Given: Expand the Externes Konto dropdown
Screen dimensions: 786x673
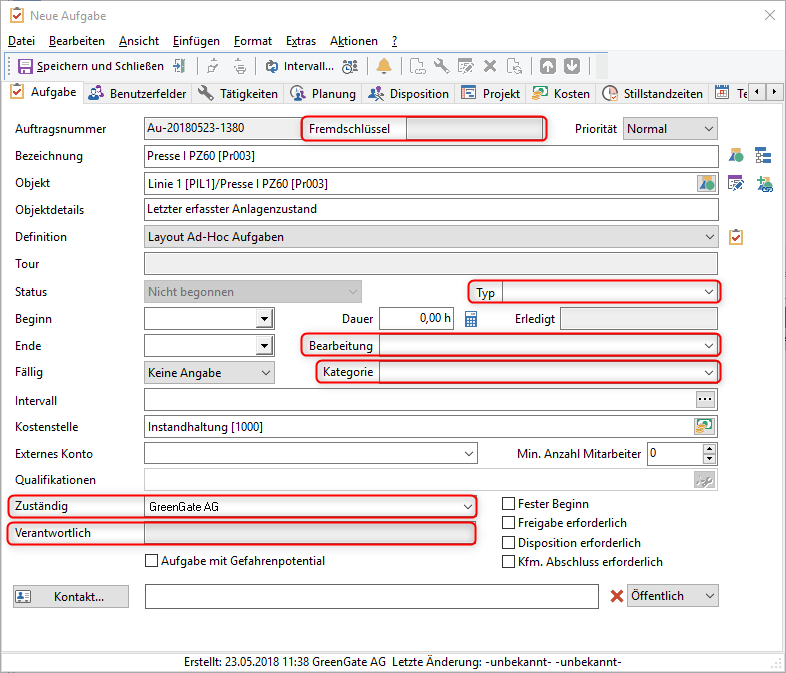Looking at the screenshot, I should [469, 454].
